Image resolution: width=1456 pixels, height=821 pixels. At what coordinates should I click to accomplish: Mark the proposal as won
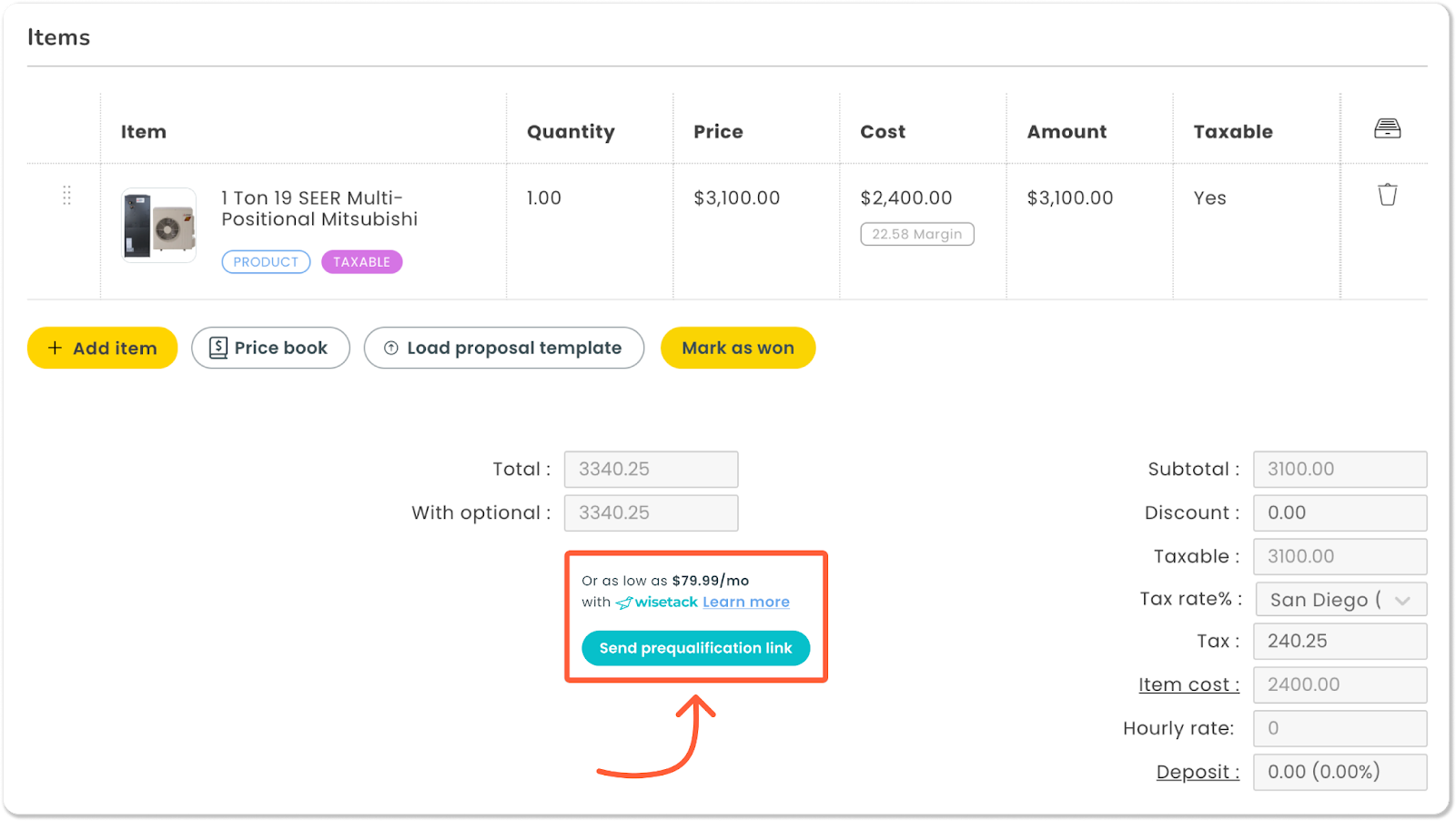click(x=738, y=348)
